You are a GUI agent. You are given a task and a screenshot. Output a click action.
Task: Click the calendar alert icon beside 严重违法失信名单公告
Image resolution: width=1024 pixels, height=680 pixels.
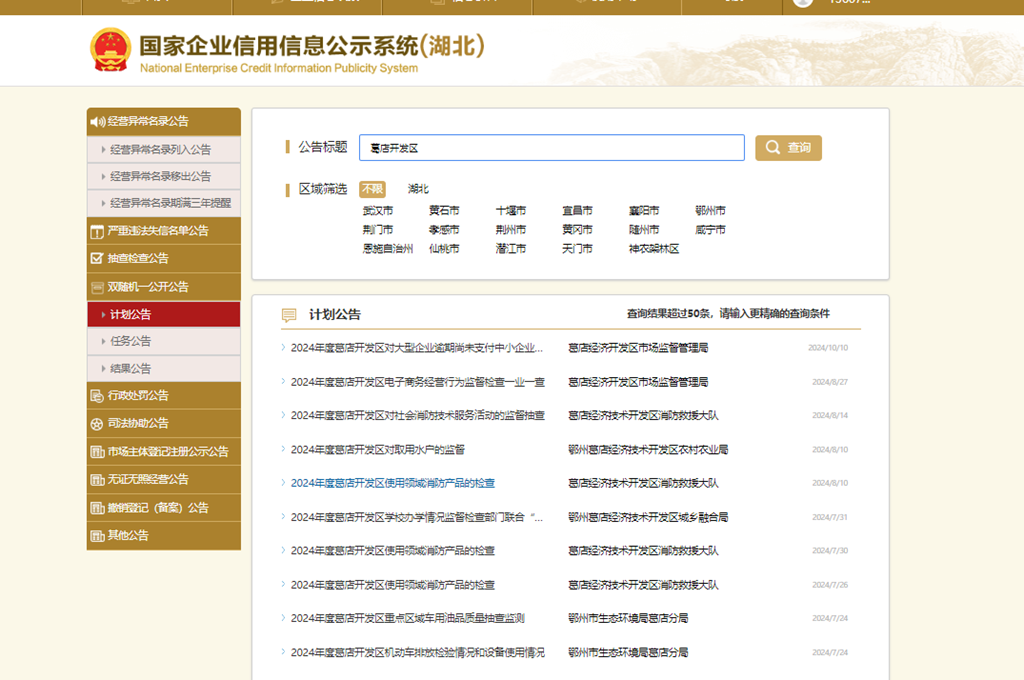pyautogui.click(x=97, y=231)
